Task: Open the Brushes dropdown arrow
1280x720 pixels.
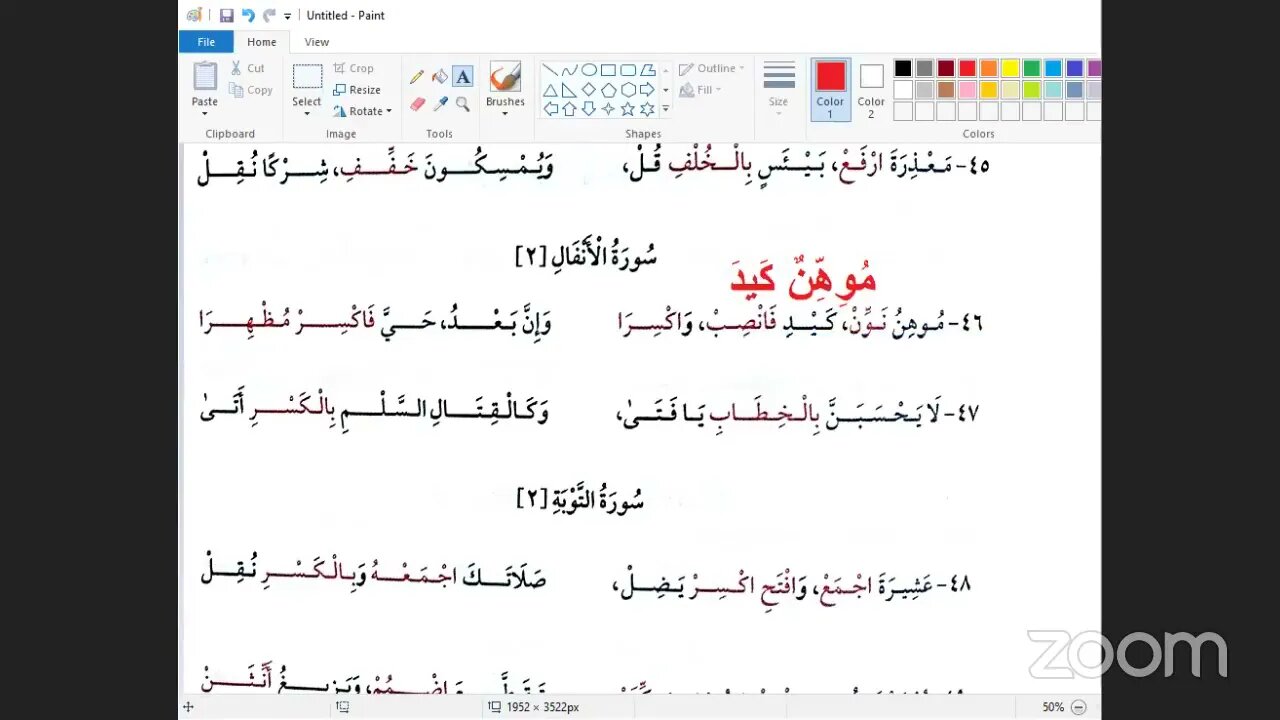Action: pyautogui.click(x=505, y=113)
